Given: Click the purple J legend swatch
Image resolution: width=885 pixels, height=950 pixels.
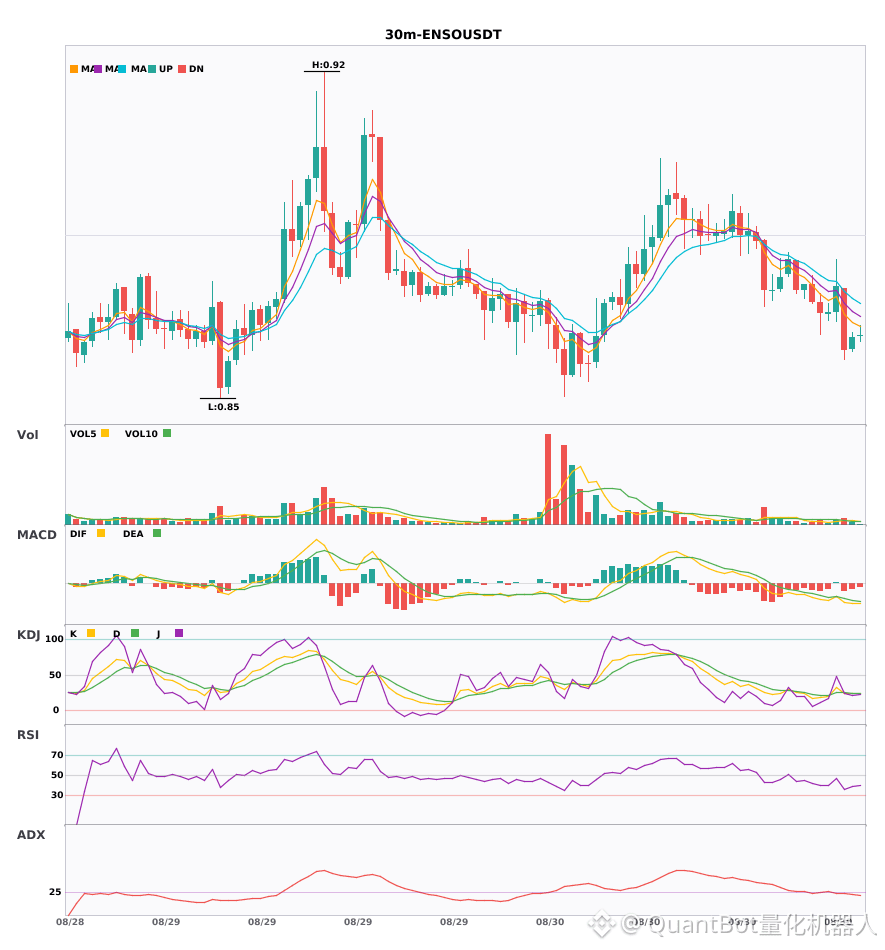Looking at the screenshot, I should pos(179,633).
